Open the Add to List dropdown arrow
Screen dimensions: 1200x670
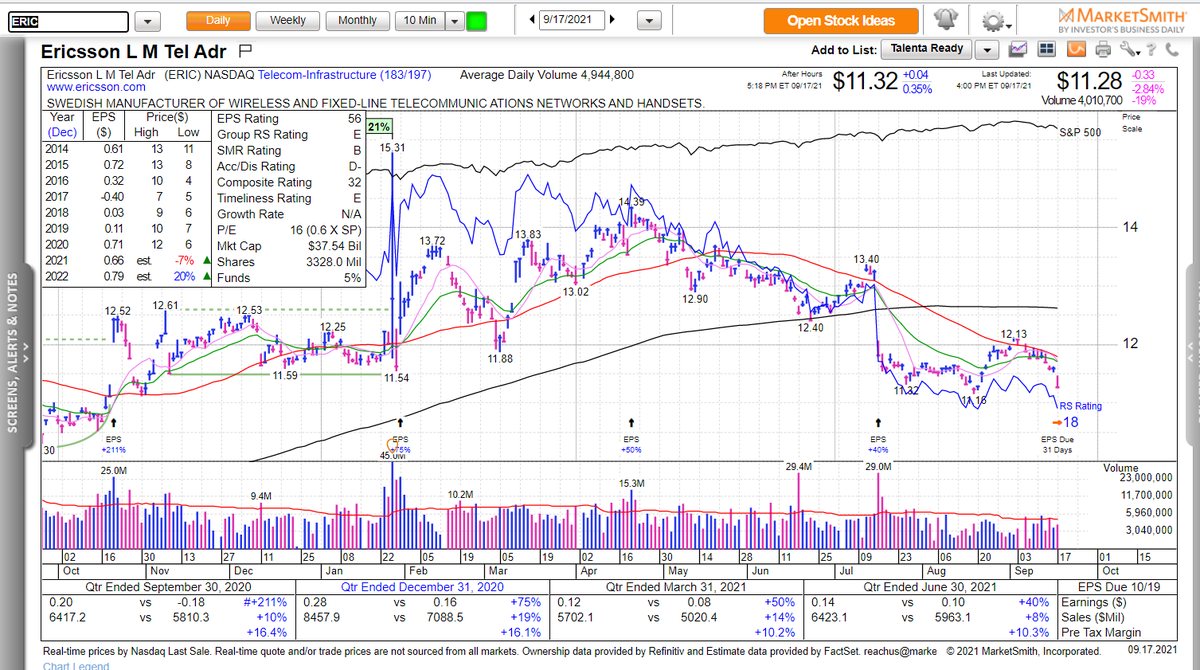click(988, 49)
